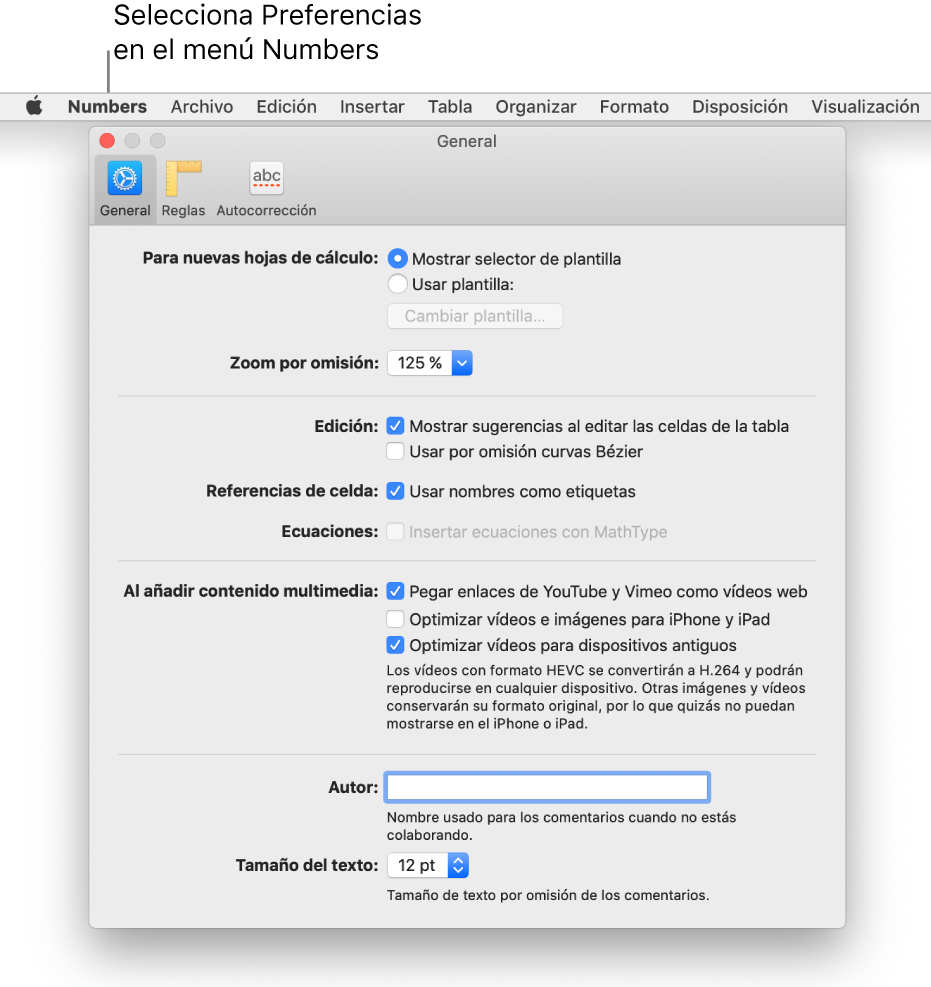Click into the Autor text field

[x=547, y=787]
